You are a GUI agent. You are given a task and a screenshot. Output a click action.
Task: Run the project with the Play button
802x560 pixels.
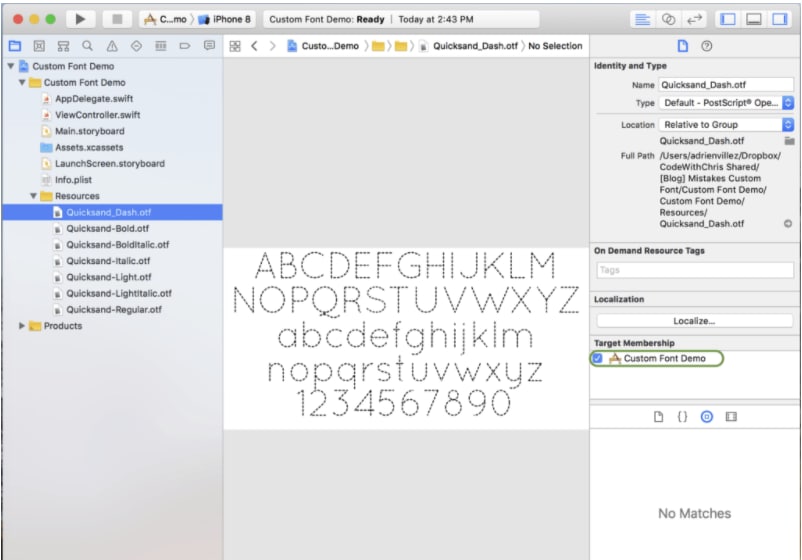point(80,19)
